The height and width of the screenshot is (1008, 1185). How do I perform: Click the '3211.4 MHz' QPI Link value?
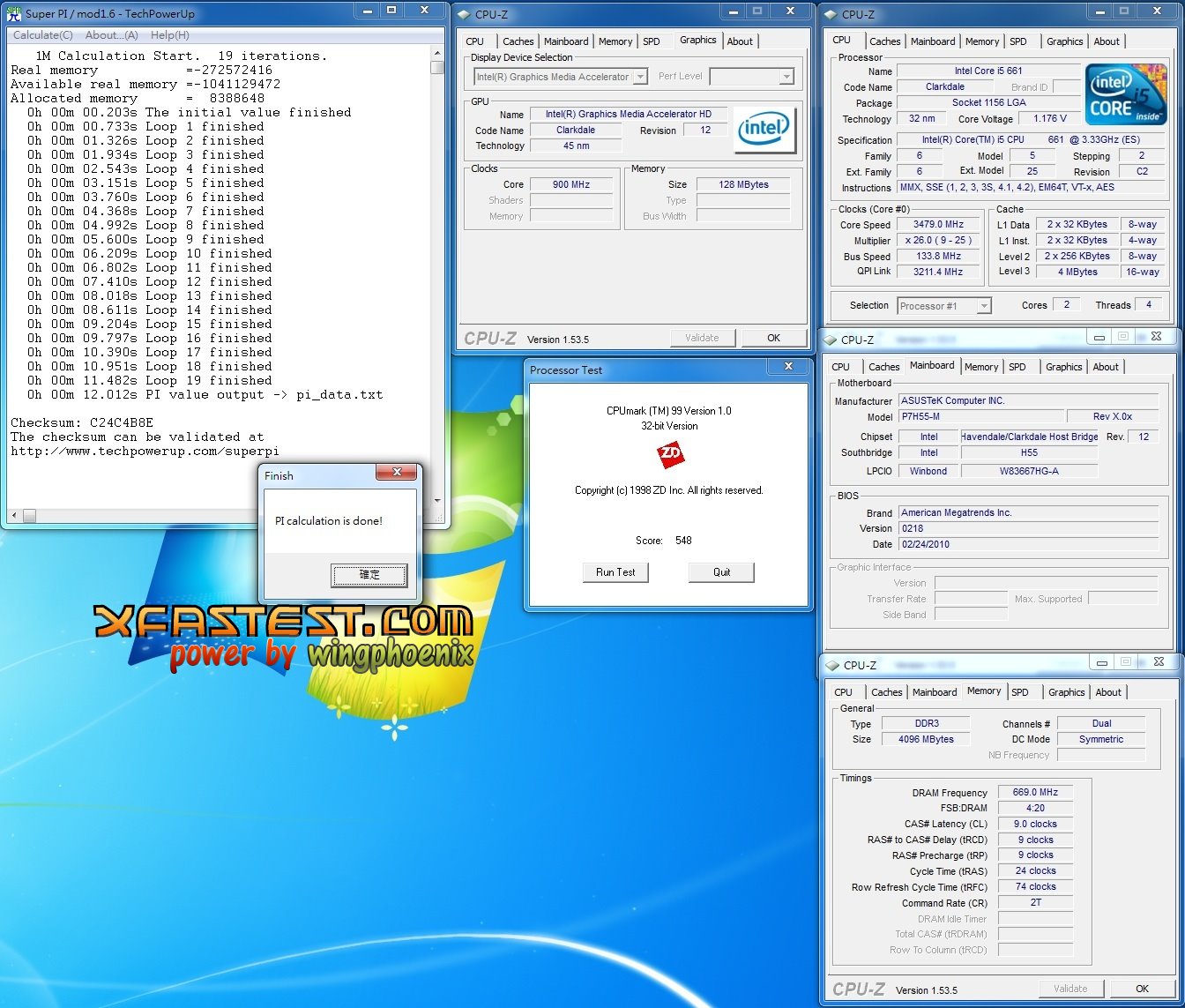[938, 272]
